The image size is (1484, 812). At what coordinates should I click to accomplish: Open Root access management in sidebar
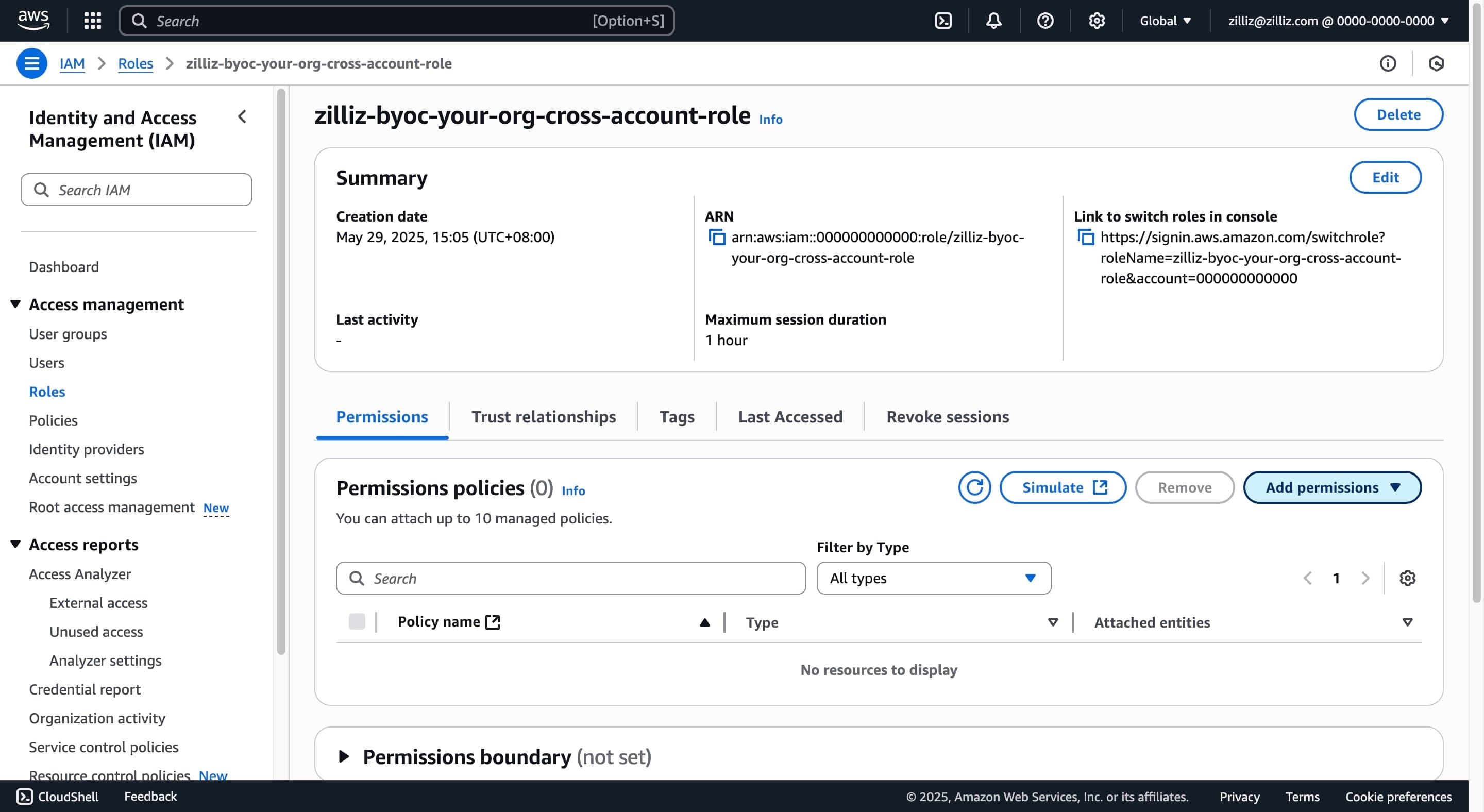pos(112,507)
